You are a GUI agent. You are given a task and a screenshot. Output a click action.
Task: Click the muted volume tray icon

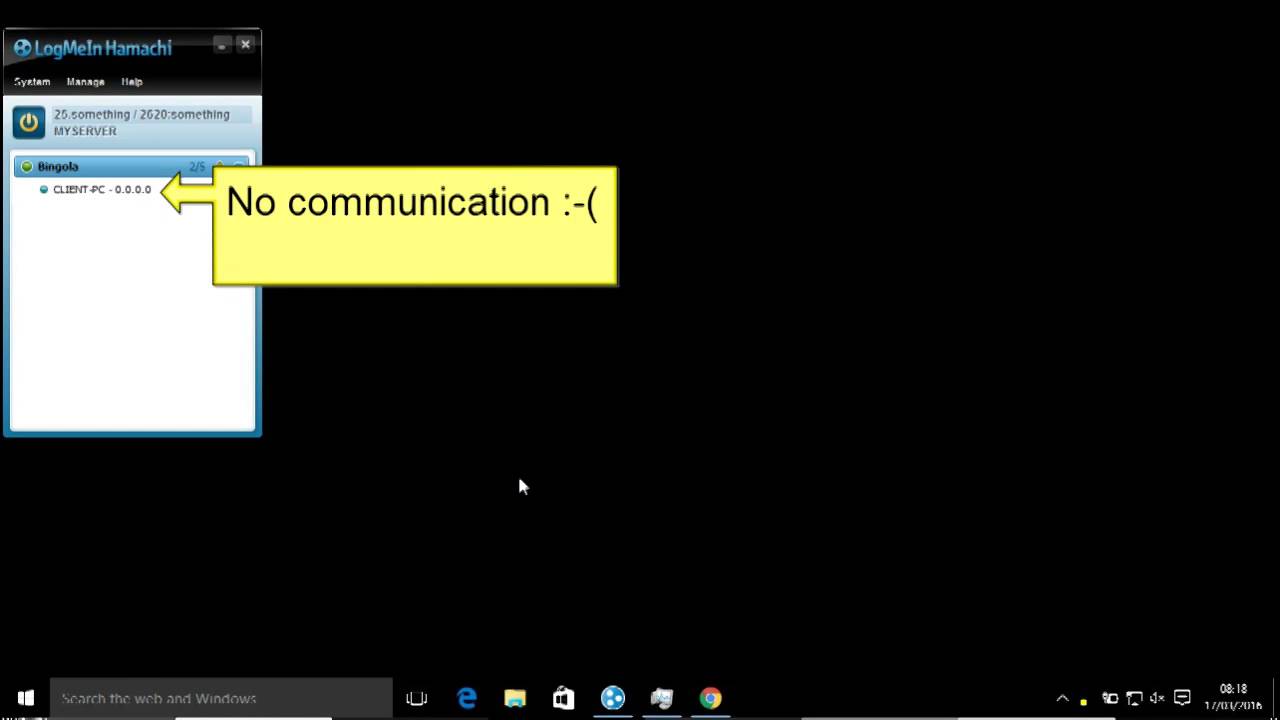click(1158, 698)
